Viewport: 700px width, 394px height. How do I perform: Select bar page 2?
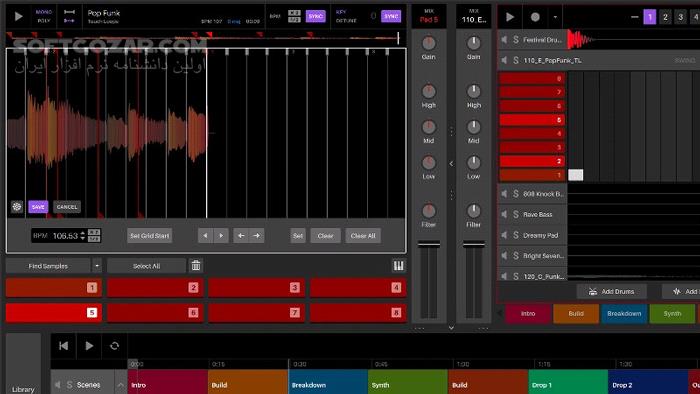click(x=665, y=17)
